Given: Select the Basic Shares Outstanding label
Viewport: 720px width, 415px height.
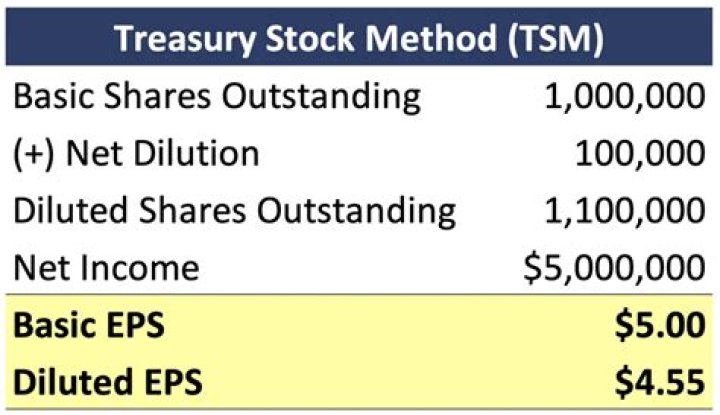Looking at the screenshot, I should coord(217,97).
